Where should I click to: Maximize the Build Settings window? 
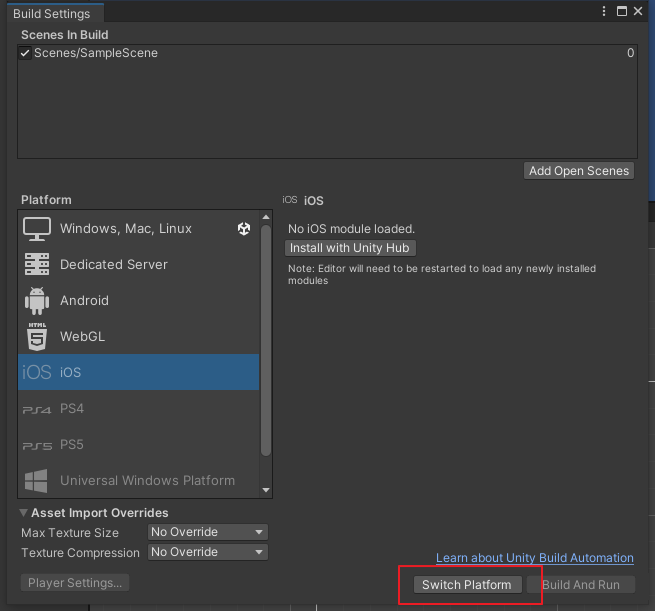click(x=622, y=11)
